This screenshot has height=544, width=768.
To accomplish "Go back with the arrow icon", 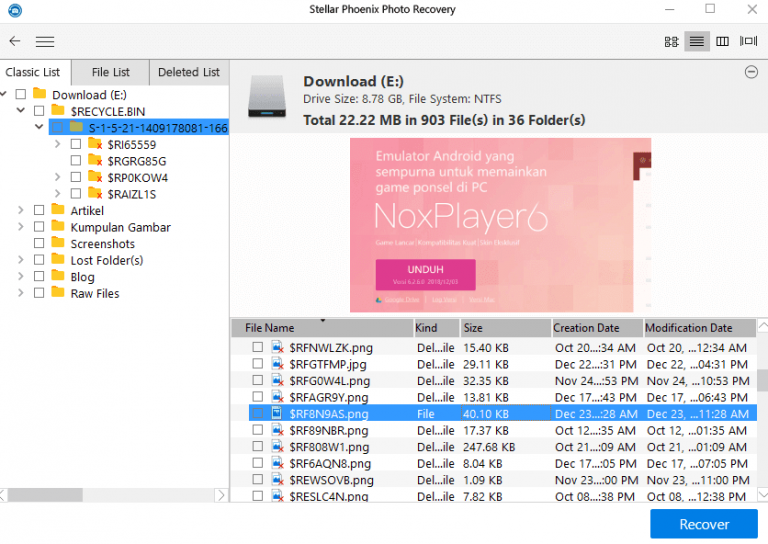I will (15, 41).
